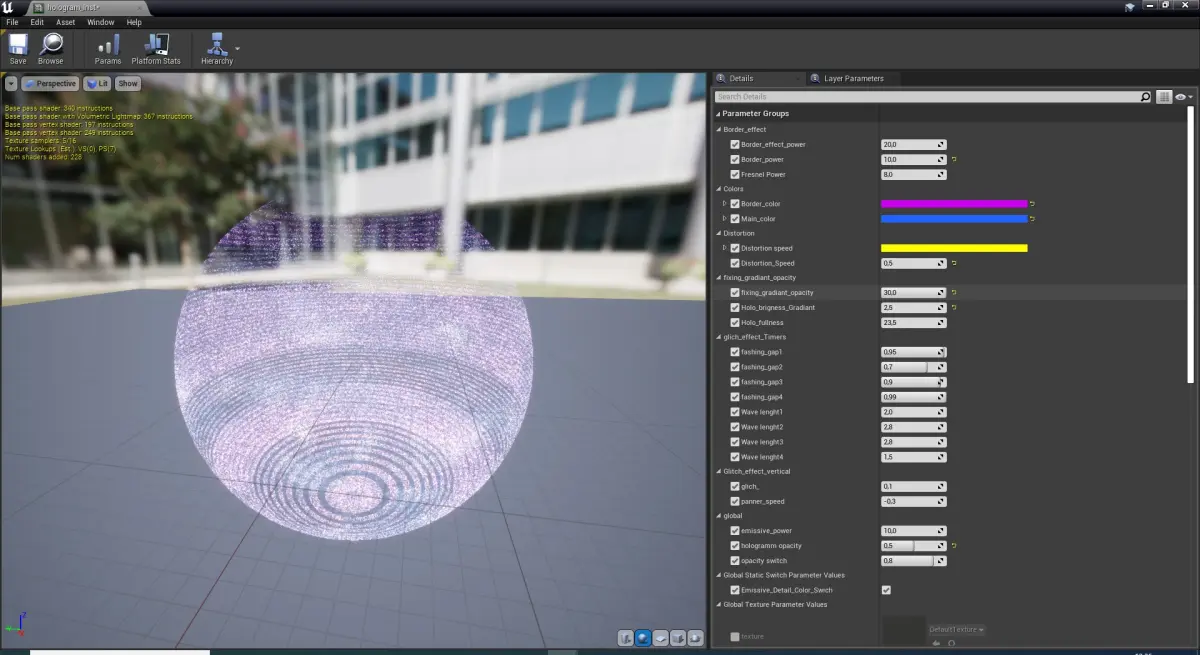Click the search magnifier icon
This screenshot has width=1200, height=655.
click(x=1146, y=97)
